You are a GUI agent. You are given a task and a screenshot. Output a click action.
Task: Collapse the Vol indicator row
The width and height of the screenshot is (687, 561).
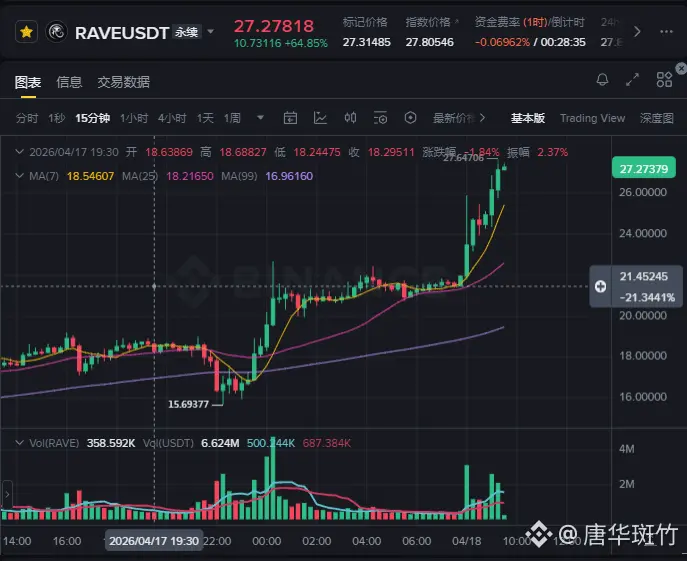[19, 443]
